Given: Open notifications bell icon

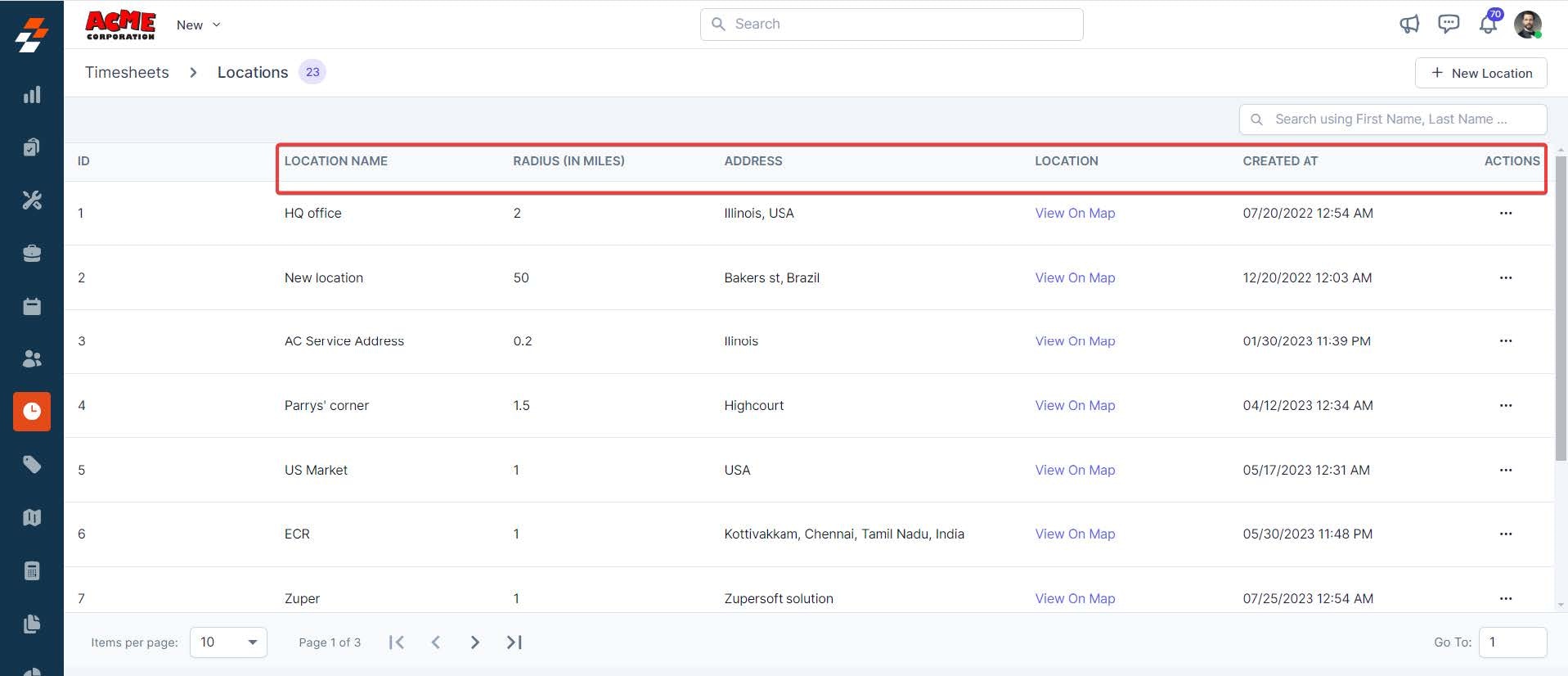Looking at the screenshot, I should click(x=1488, y=25).
